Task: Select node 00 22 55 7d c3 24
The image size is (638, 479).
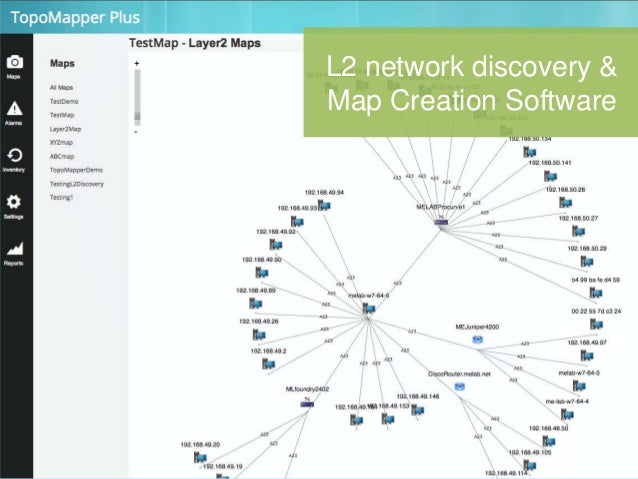Action: point(596,324)
